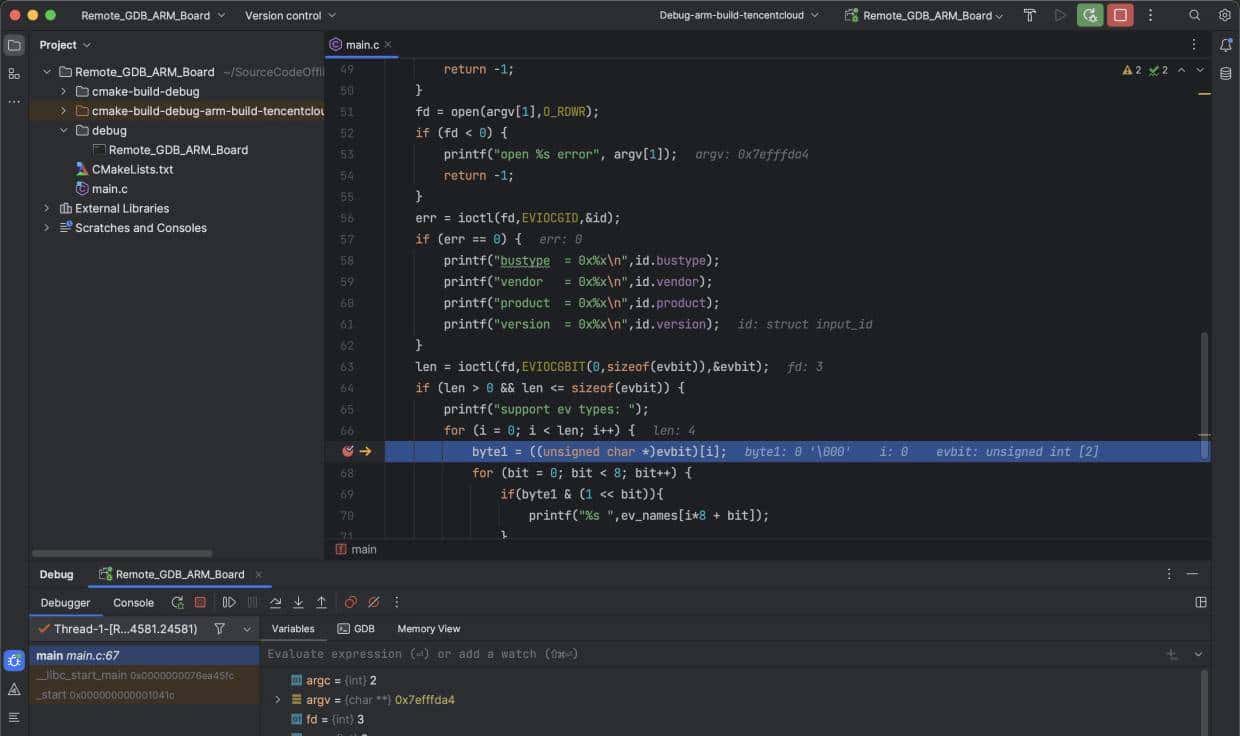Open the Notifications bell icon
The width and height of the screenshot is (1240, 736).
click(x=1225, y=45)
